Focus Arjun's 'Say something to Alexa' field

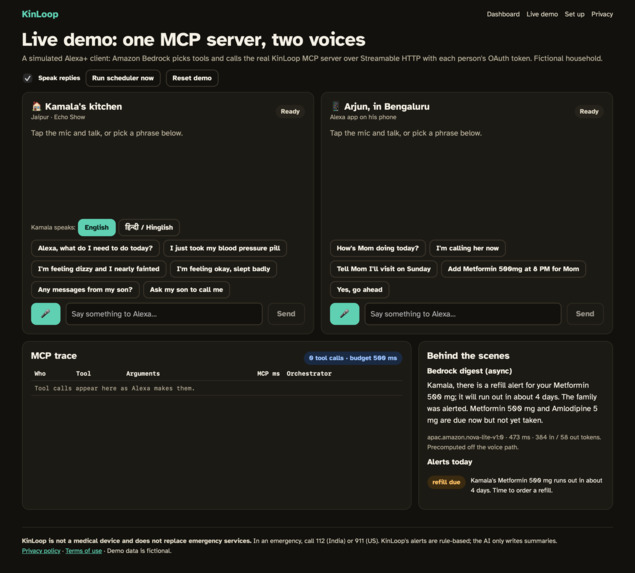click(x=463, y=314)
